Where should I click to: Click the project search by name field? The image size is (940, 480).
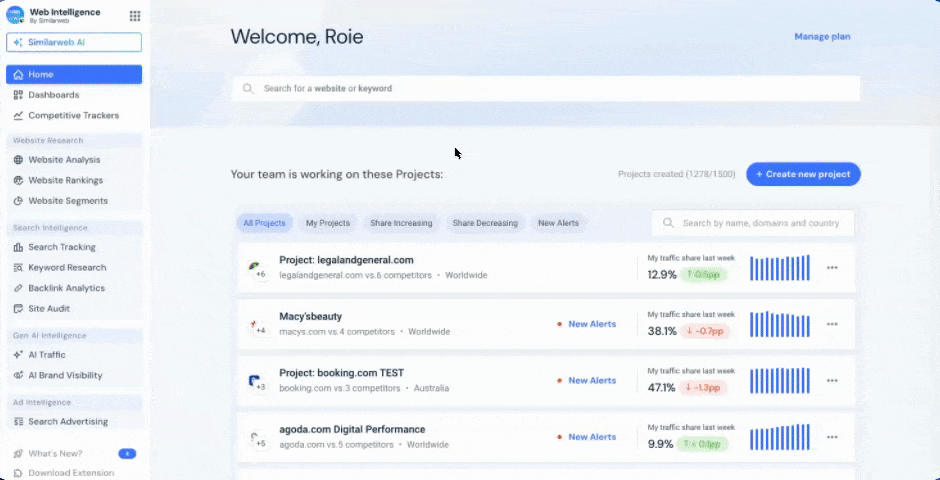click(x=753, y=223)
